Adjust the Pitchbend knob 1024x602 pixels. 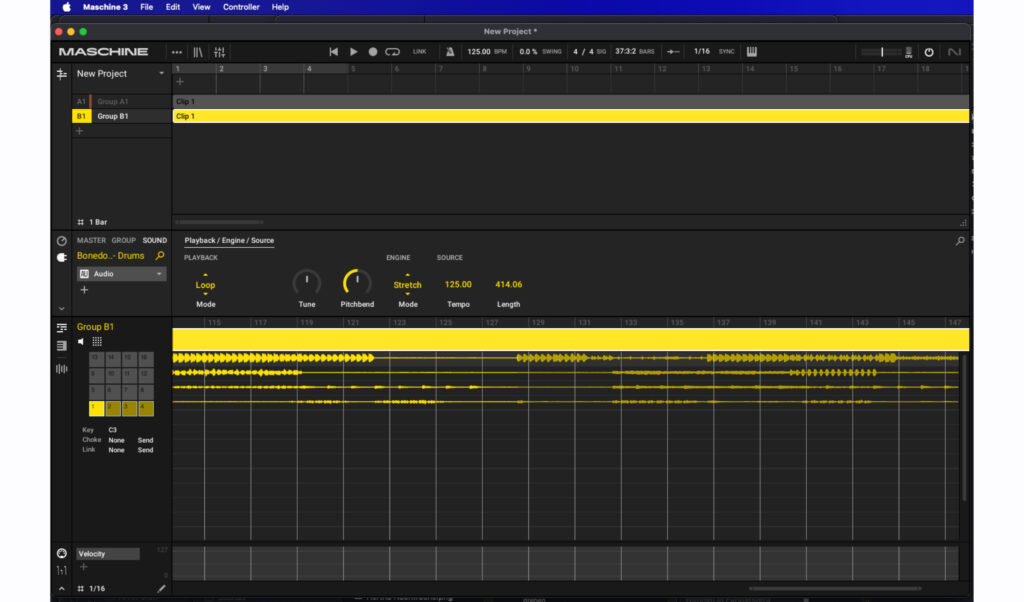(357, 283)
